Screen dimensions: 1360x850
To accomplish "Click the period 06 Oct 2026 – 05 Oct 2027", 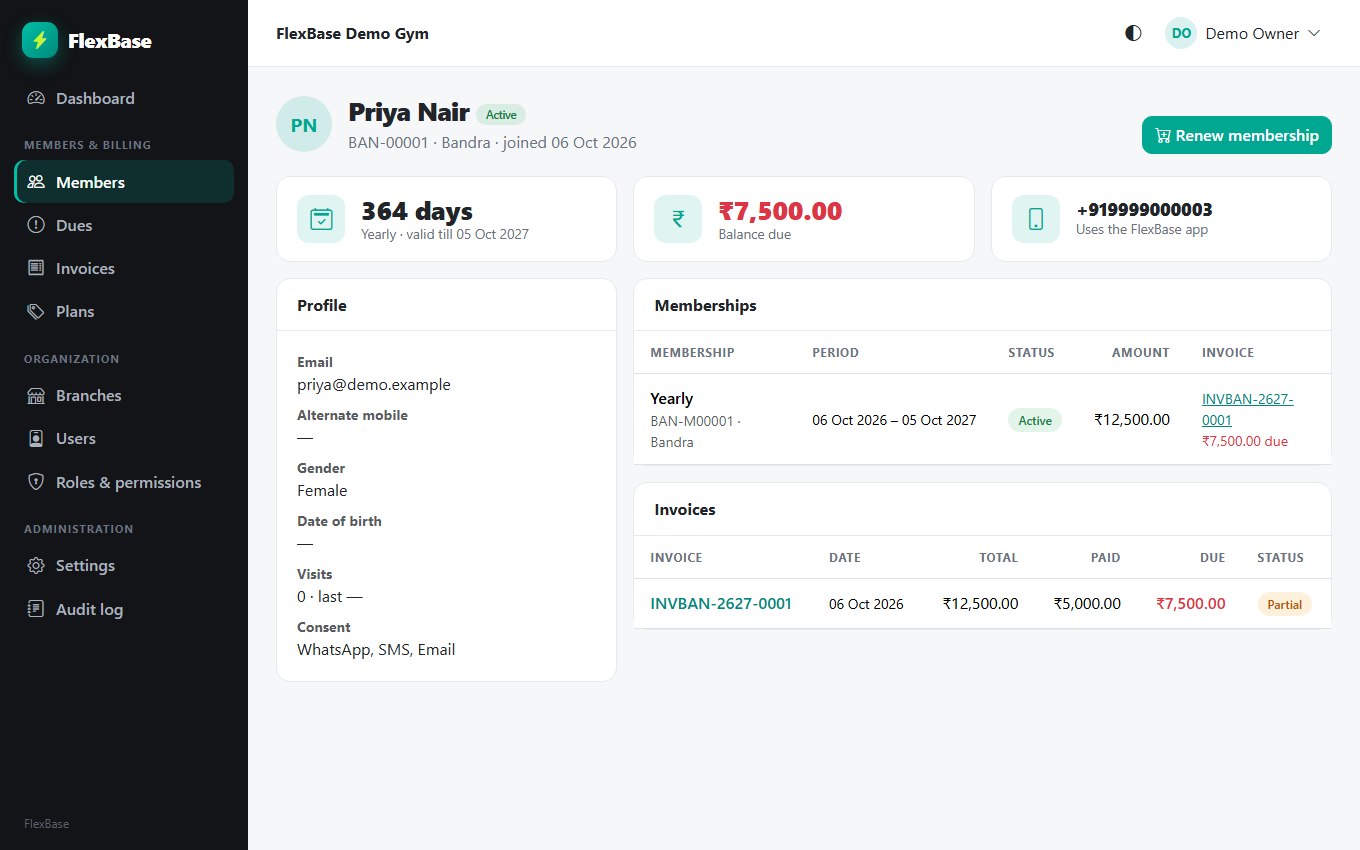I will tap(894, 420).
